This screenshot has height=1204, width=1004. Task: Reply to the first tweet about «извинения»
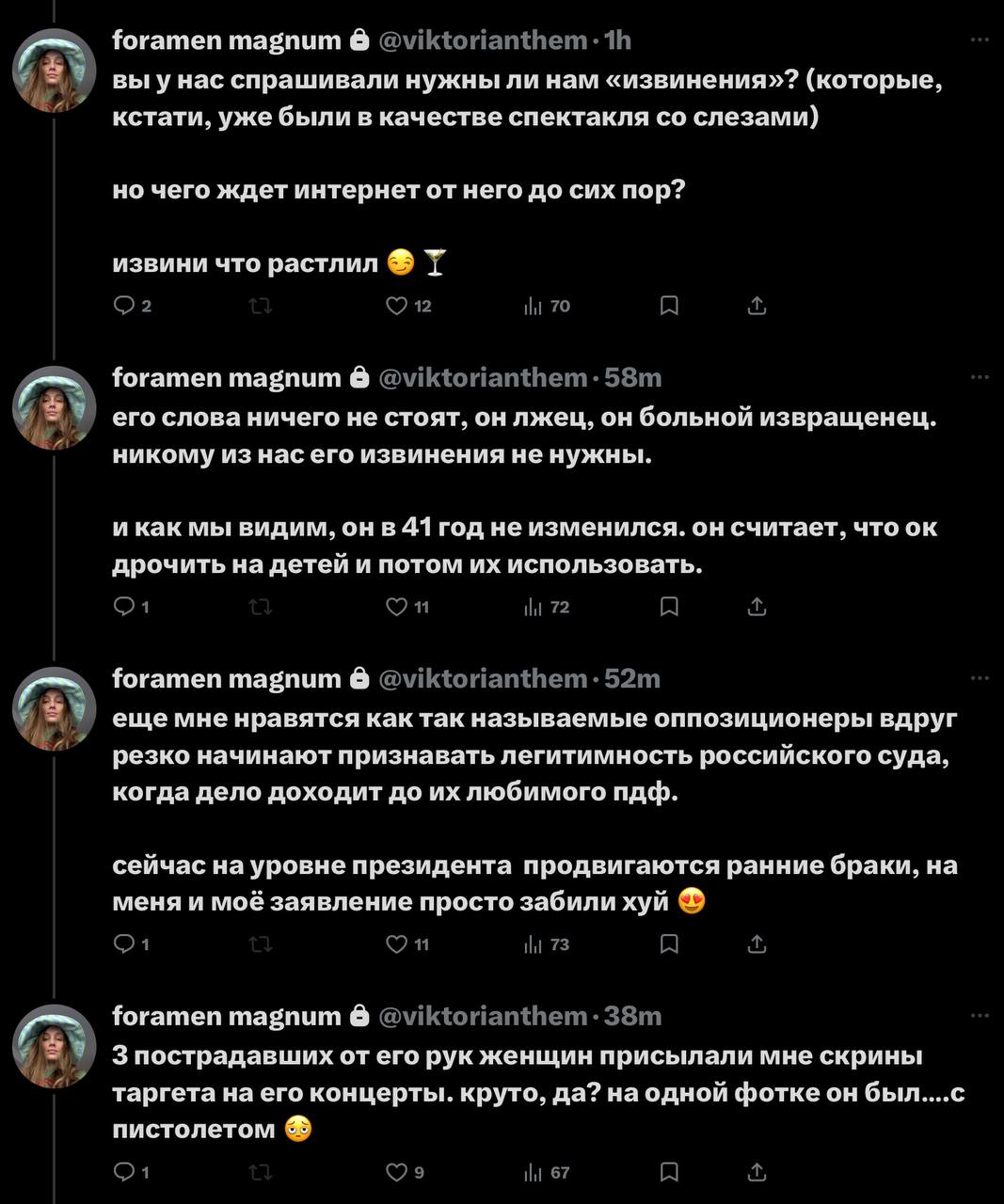[125, 306]
